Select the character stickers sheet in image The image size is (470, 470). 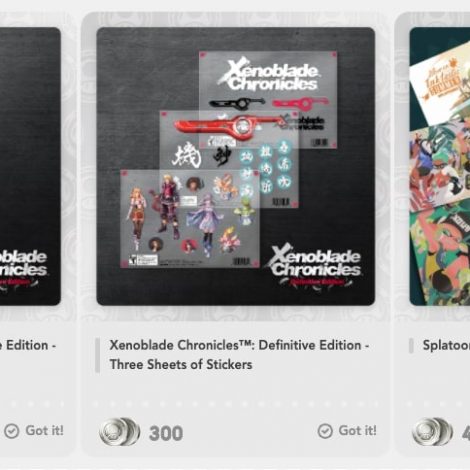tap(190, 218)
